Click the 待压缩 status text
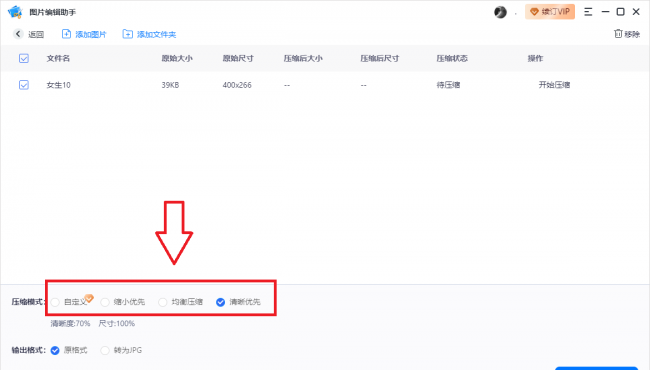This screenshot has height=370, width=650. pos(448,85)
